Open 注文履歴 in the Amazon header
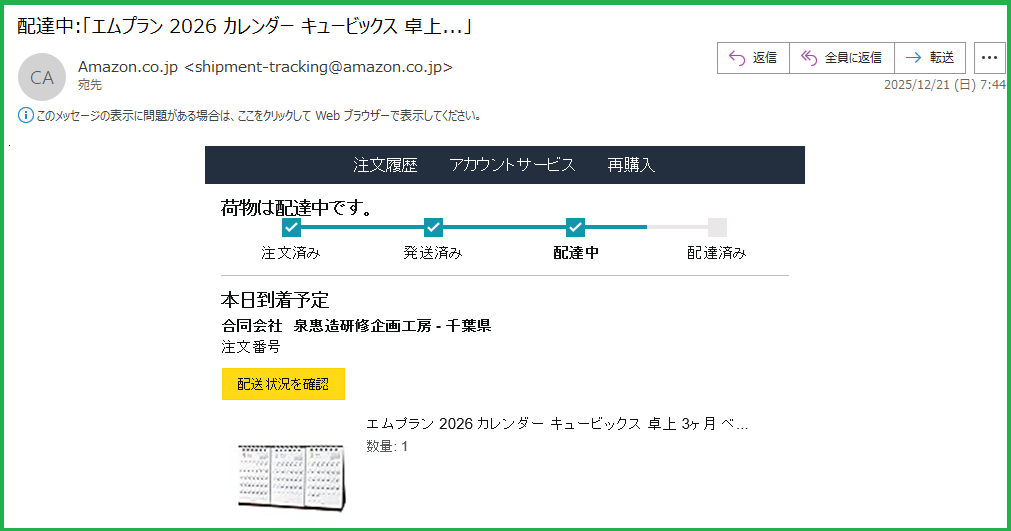 click(385, 165)
